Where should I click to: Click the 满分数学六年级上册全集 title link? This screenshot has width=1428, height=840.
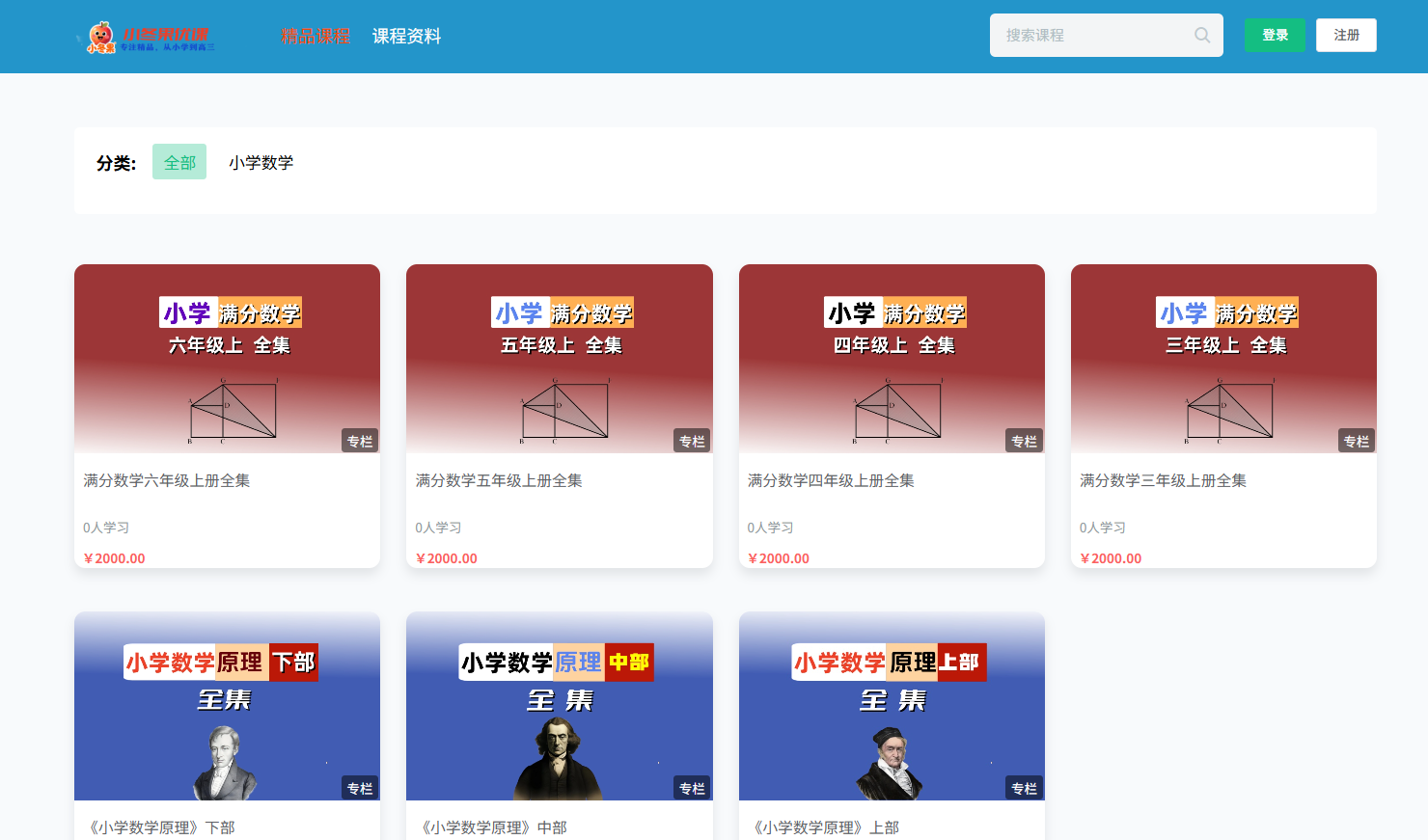click(x=167, y=480)
